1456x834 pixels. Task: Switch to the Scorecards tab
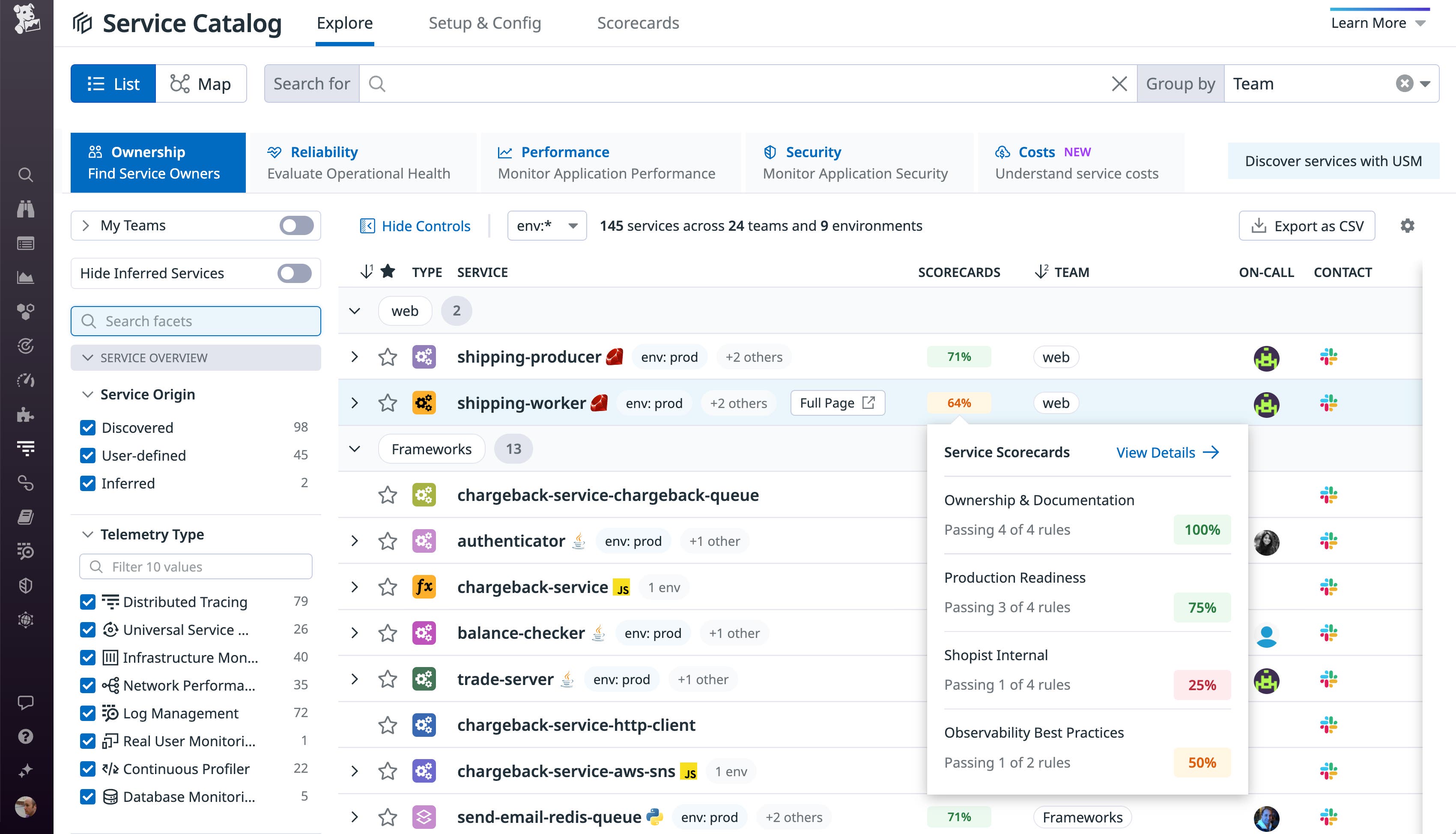pos(638,23)
